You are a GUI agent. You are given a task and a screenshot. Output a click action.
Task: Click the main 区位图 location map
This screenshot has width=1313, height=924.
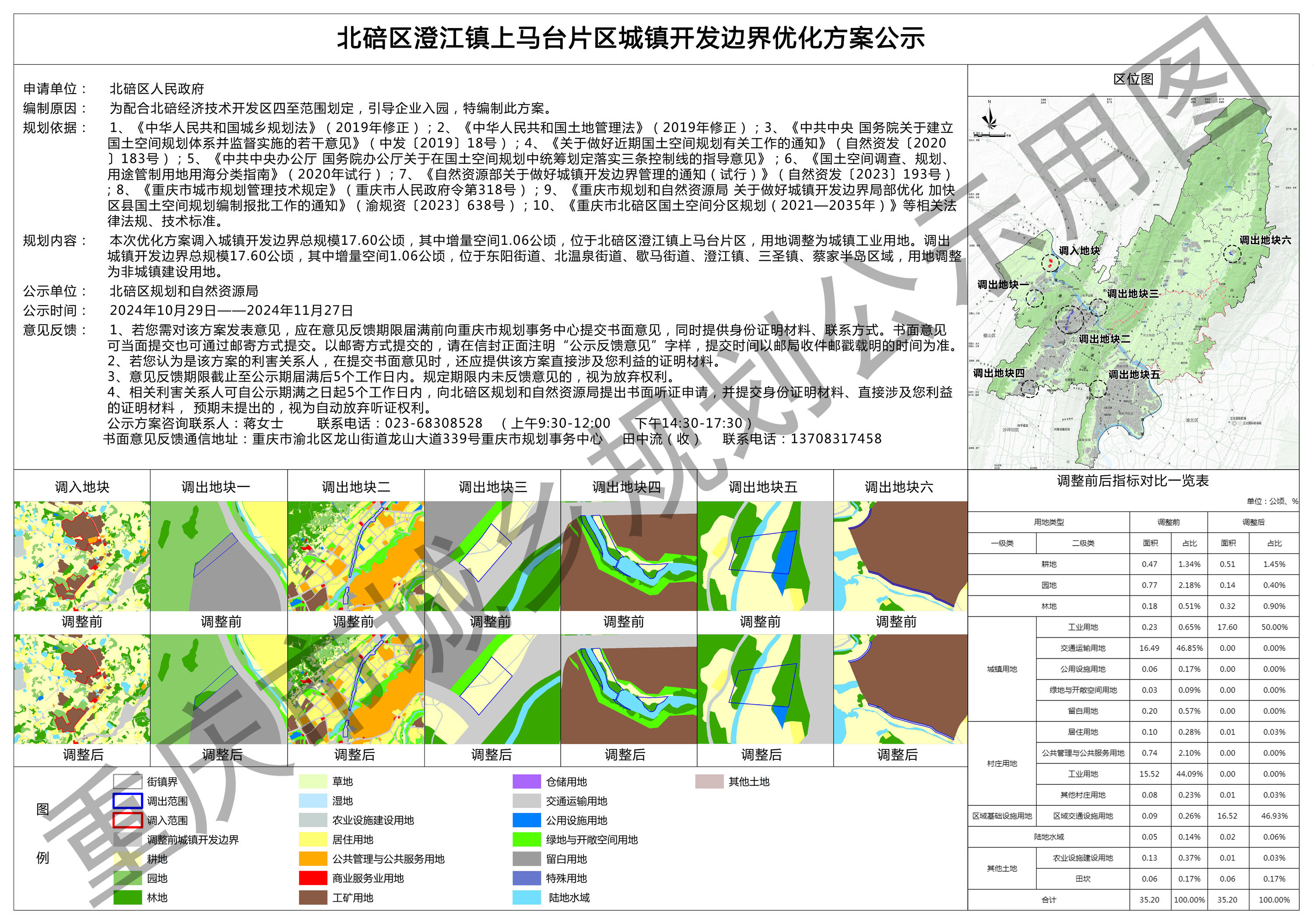click(x=1134, y=282)
